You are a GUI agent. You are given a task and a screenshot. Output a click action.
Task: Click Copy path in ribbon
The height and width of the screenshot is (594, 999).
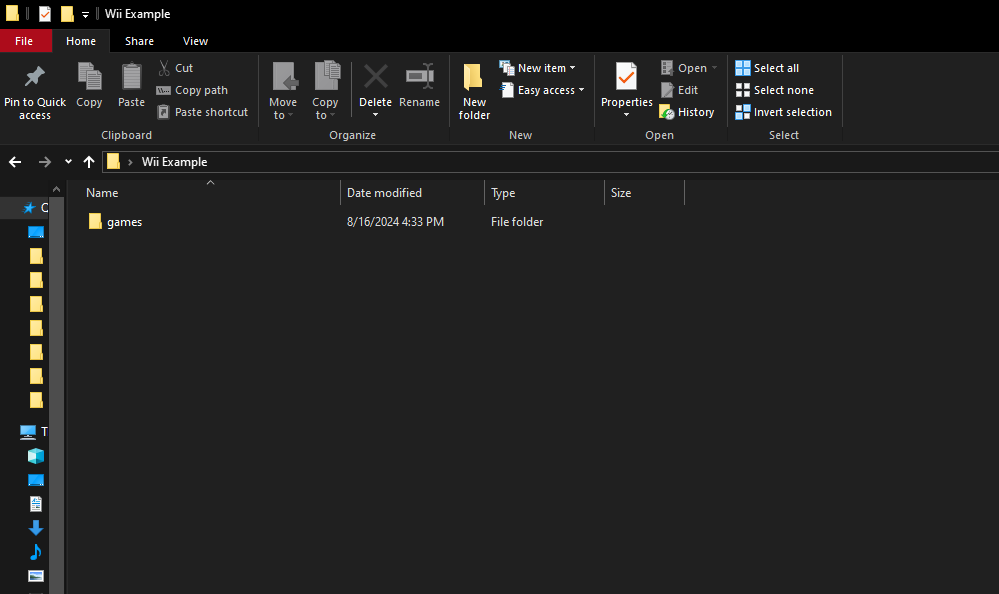tap(192, 90)
